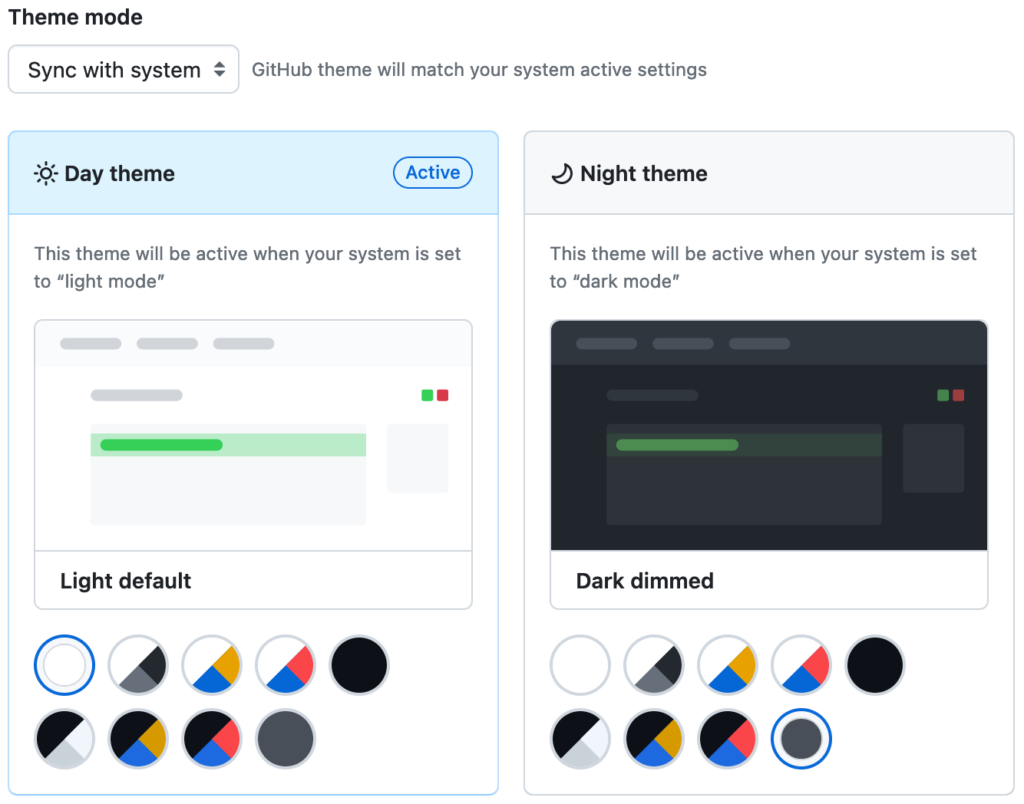Click the Light default theme preview thumbnail
The width and height of the screenshot is (1024, 804).
point(253,435)
